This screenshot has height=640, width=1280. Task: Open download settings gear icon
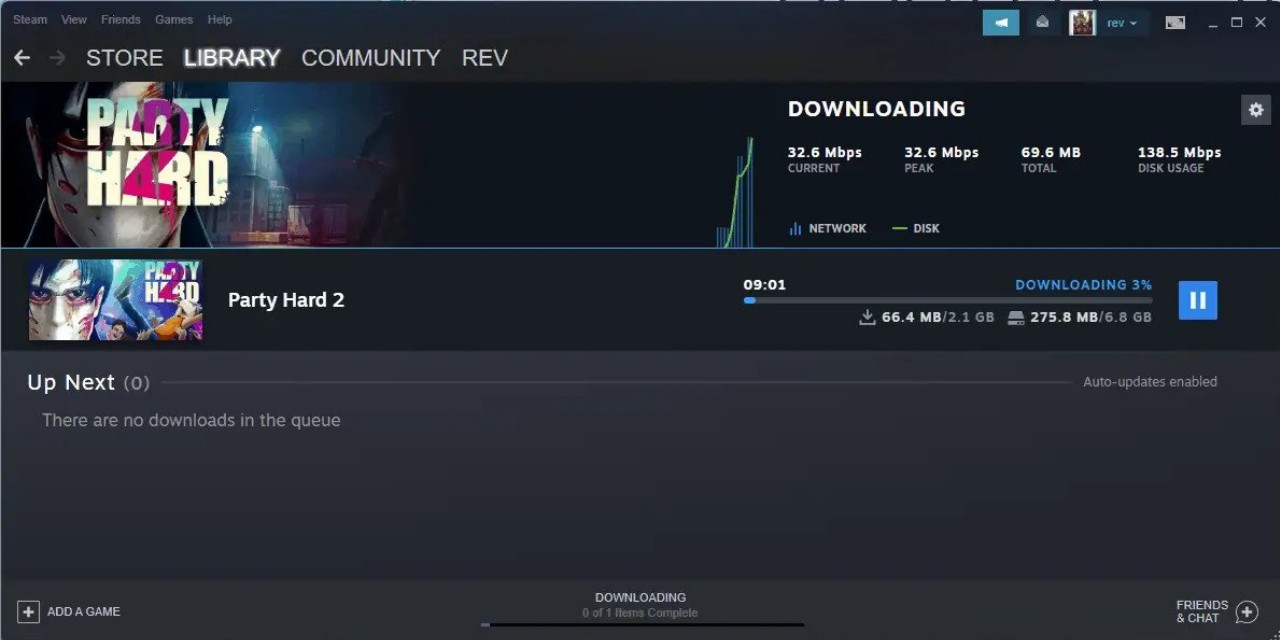(1256, 110)
